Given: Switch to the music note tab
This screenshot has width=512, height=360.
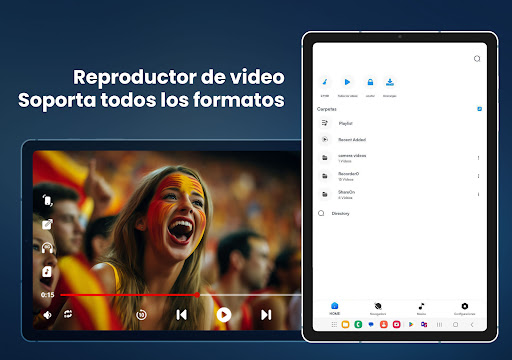Looking at the screenshot, I should [421, 308].
